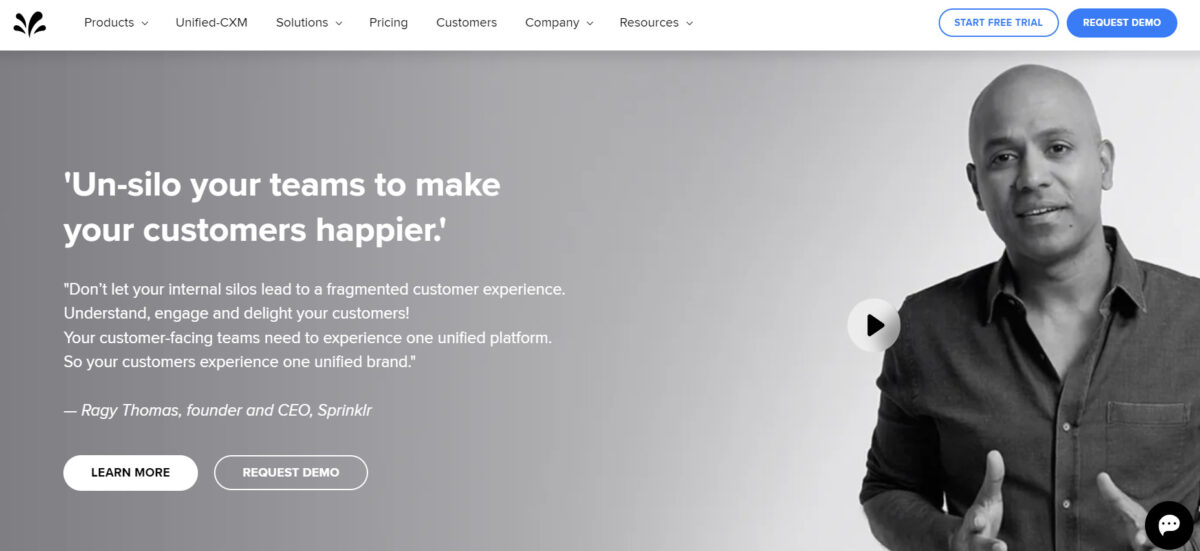Screen dimensions: 1200x551
Task: Click the 'Un-silo your teams' headline
Action: tap(282, 207)
